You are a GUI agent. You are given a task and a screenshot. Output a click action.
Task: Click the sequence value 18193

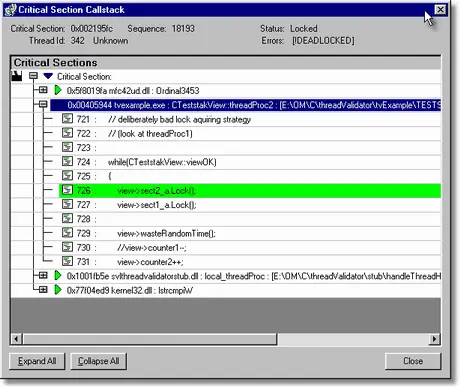(183, 29)
